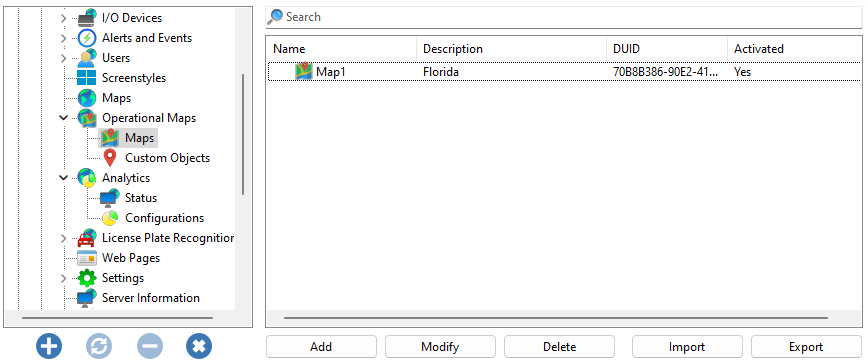Screen dimensions: 868x363
Task: Click the Server Information monitor icon
Action: pyautogui.click(x=87, y=298)
